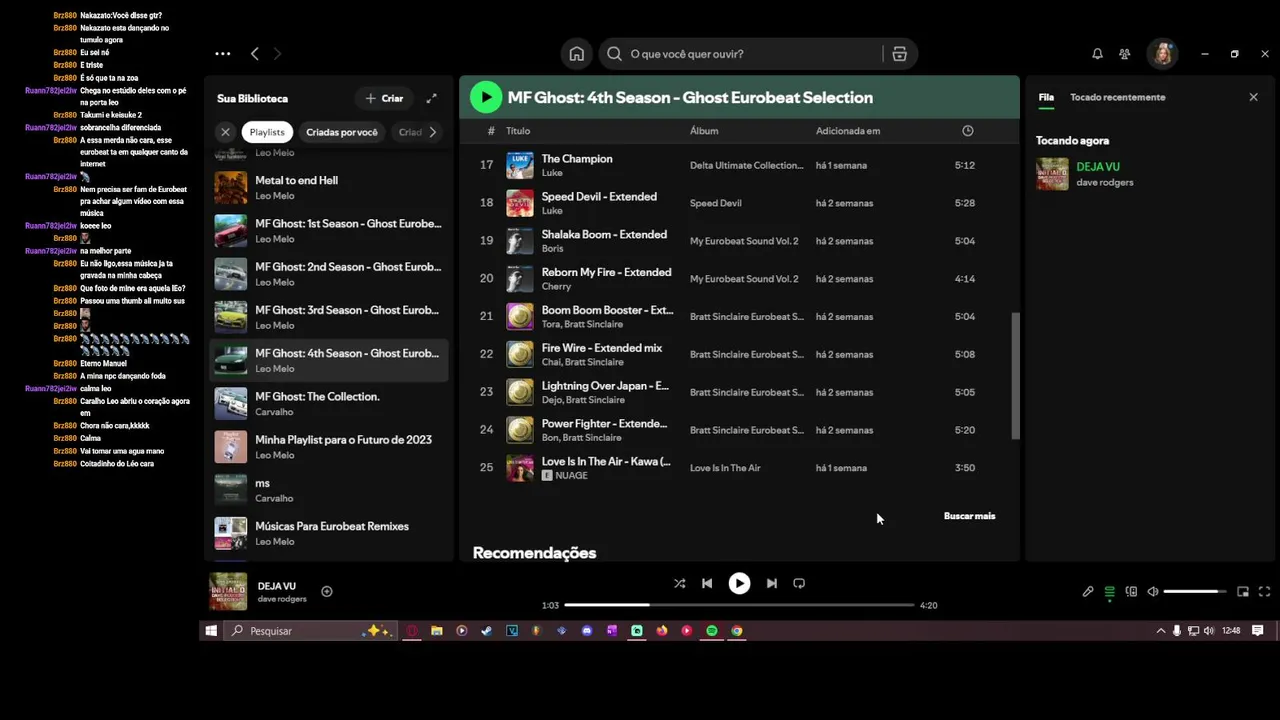The height and width of the screenshot is (720, 1280).
Task: Click the tracklist vertical scrollbar
Action: [x=1015, y=375]
